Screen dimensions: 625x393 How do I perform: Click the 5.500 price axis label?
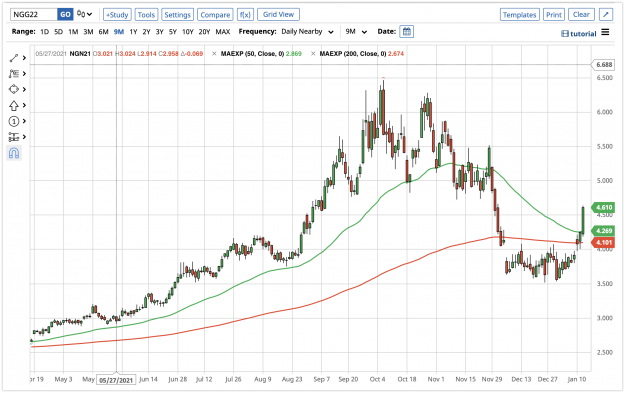click(605, 146)
